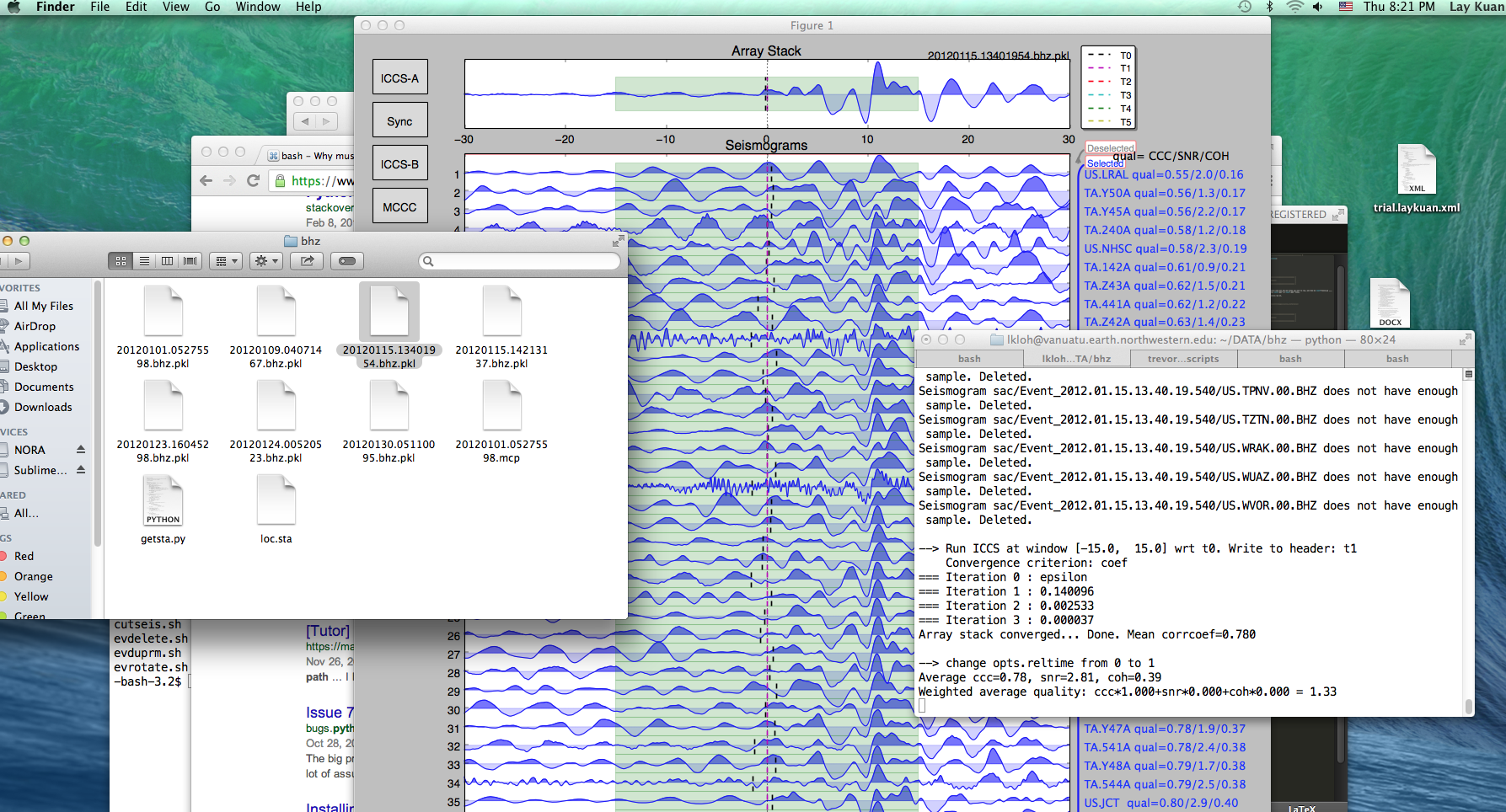Image resolution: width=1506 pixels, height=812 pixels.
Task: Open the Go menu
Action: coord(212,7)
